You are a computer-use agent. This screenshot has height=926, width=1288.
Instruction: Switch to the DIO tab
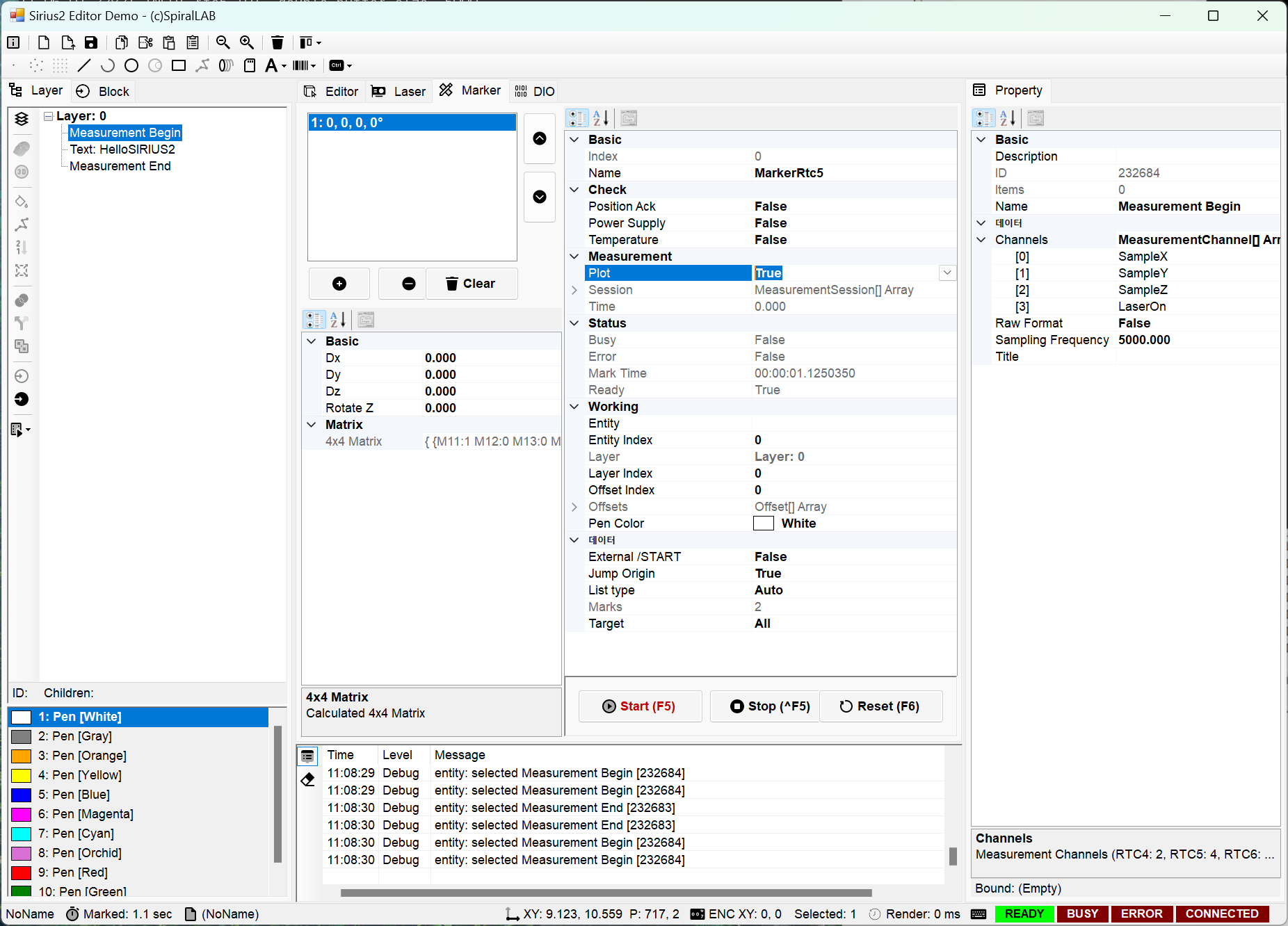coord(535,91)
